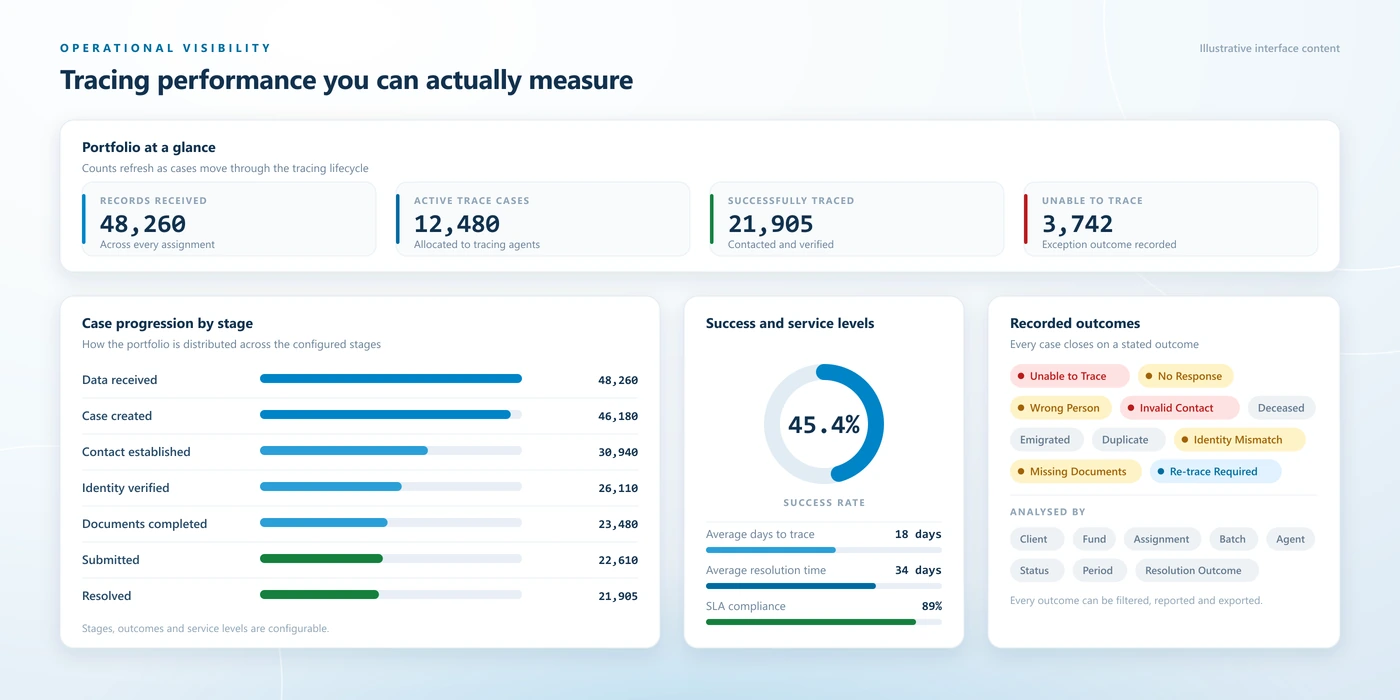The width and height of the screenshot is (1400, 700).
Task: Click the Average resolution time bar
Action: point(824,586)
